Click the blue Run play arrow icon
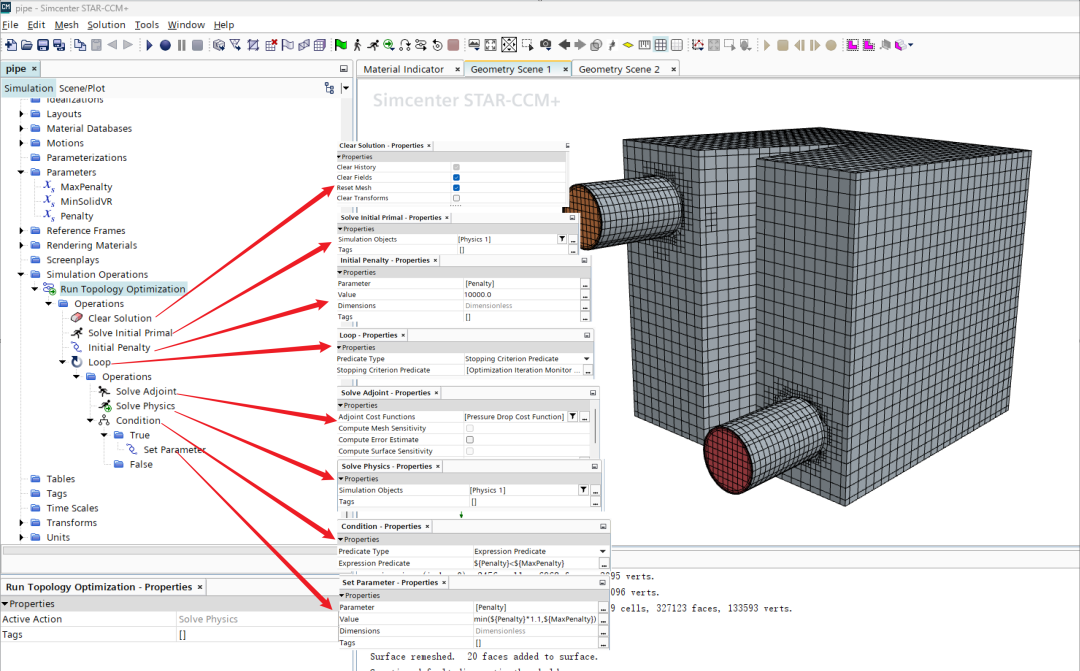The image size is (1080, 671). [149, 45]
